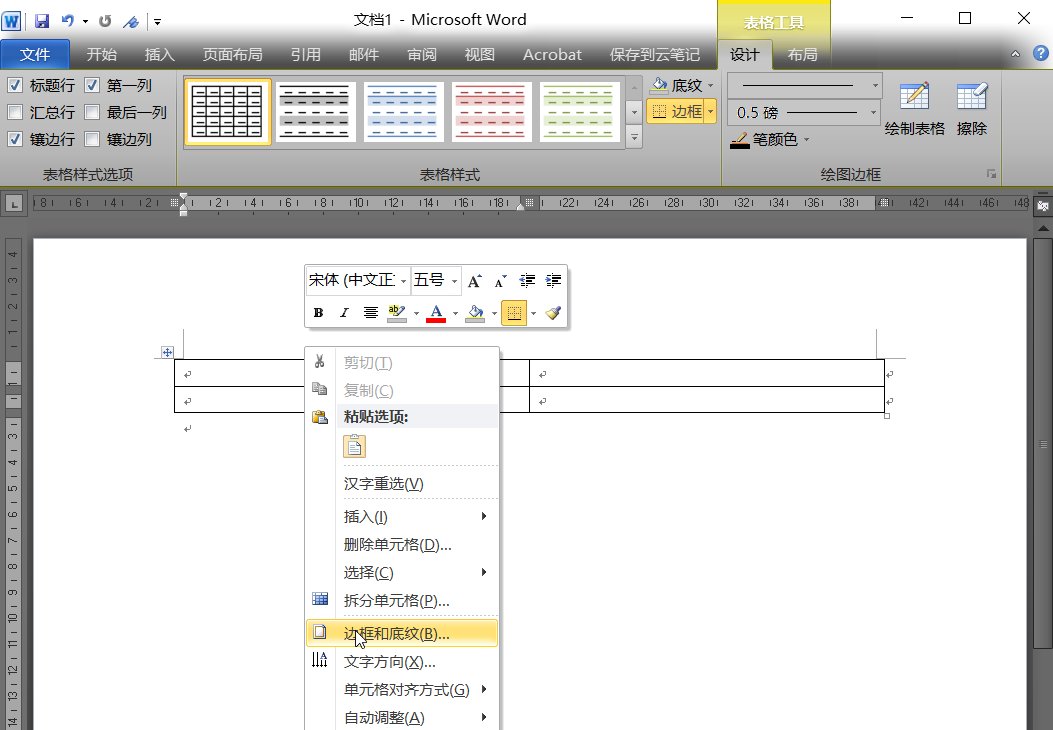1053x730 pixels.
Task: Enable the 汇总行 total row option
Action: pyautogui.click(x=14, y=112)
